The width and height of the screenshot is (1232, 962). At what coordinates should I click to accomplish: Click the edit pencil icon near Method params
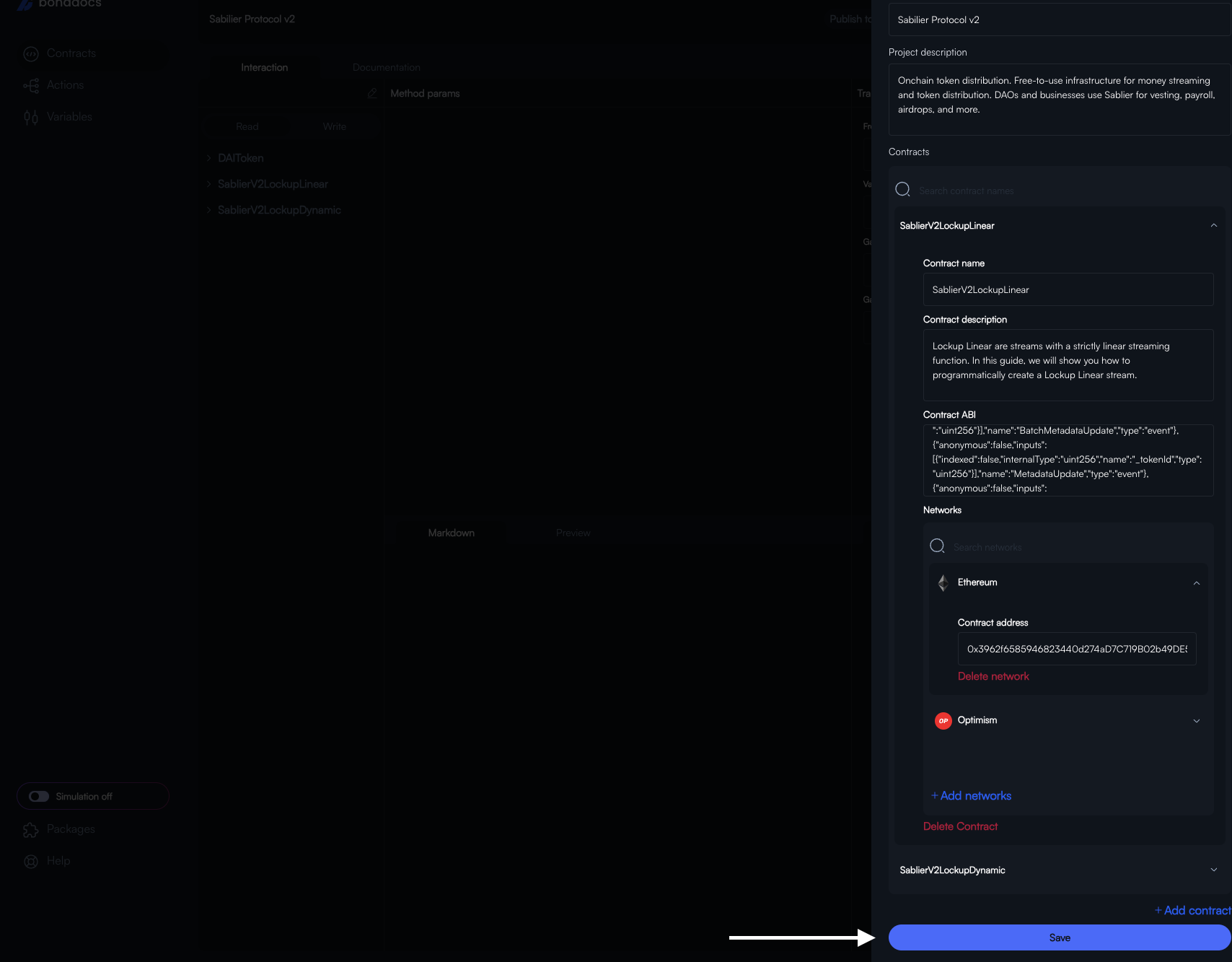point(372,94)
